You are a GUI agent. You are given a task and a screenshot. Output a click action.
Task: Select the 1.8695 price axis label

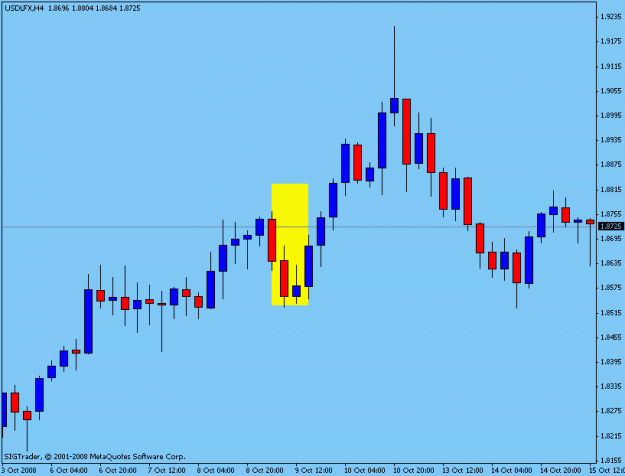pos(611,239)
